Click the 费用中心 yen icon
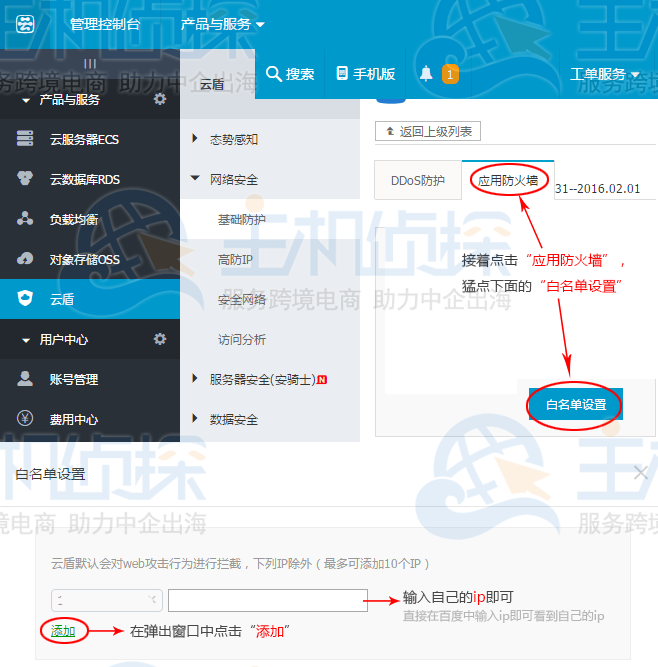The image size is (658, 667). click(25, 418)
